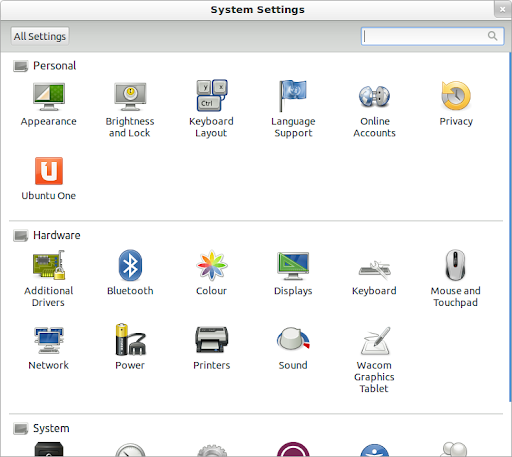Focus the search input field
512x457 pixels.
point(432,36)
